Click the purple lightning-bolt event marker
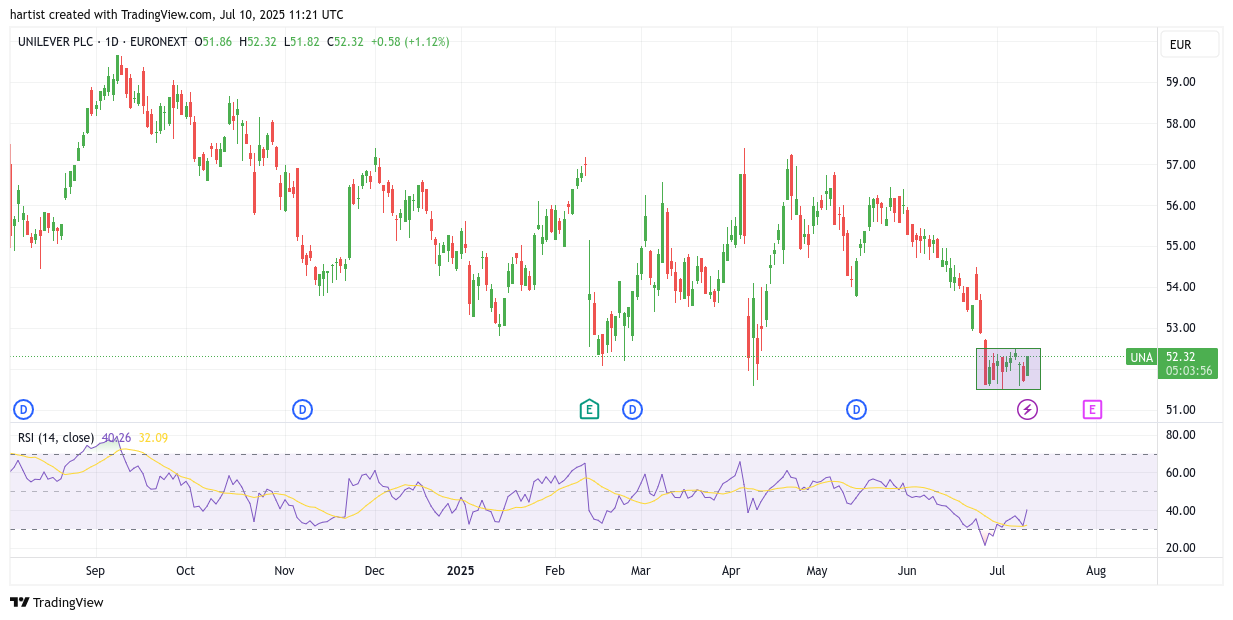The width and height of the screenshot is (1233, 620). coord(1027,409)
